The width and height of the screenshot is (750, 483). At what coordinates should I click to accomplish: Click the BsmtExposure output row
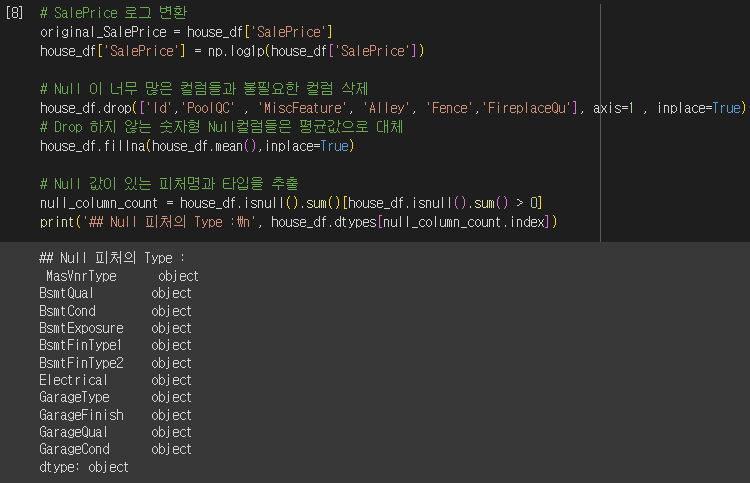(115, 328)
